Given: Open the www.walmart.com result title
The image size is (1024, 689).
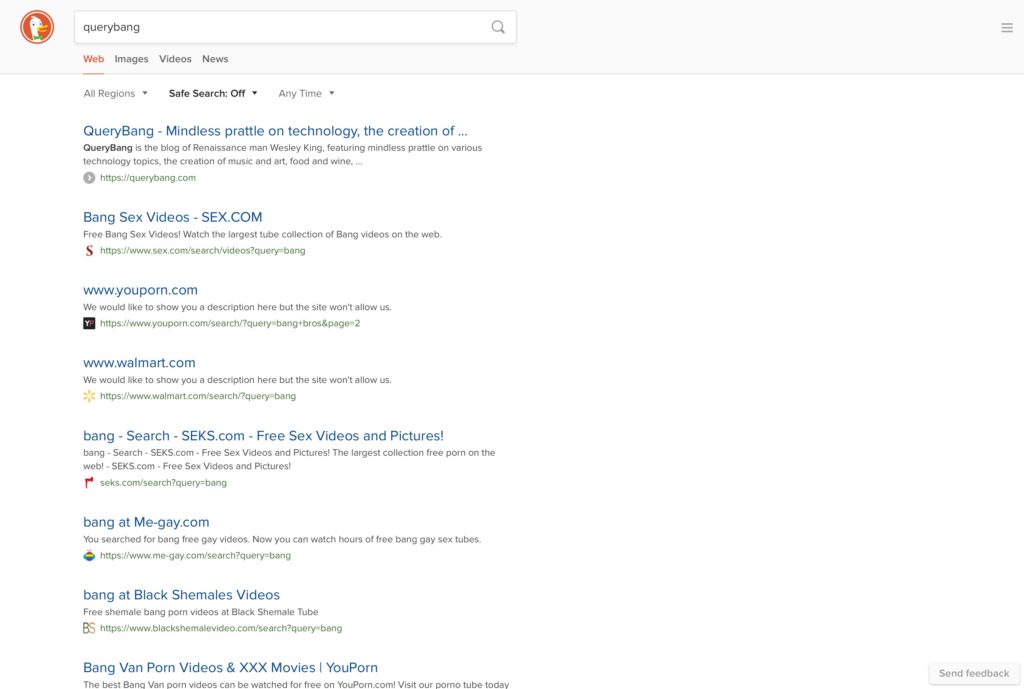Looking at the screenshot, I should click(x=139, y=362).
